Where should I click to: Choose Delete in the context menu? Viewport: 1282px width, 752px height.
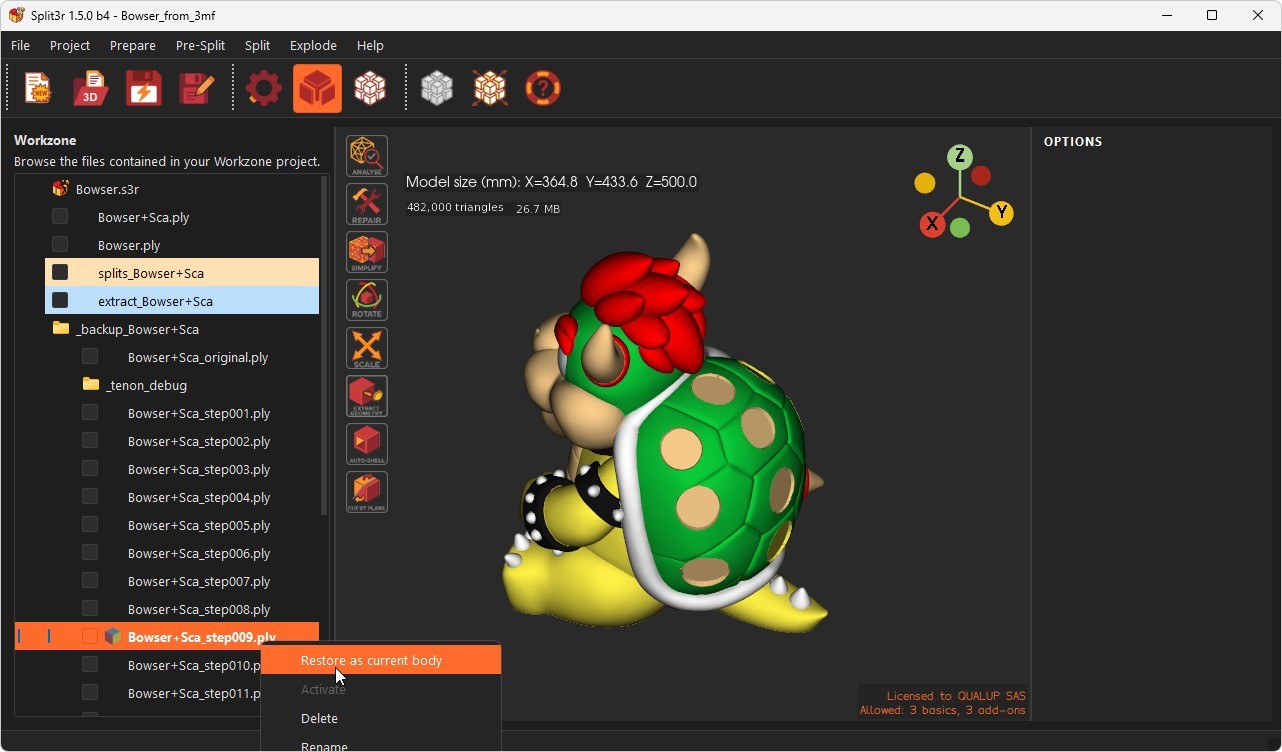[381, 718]
